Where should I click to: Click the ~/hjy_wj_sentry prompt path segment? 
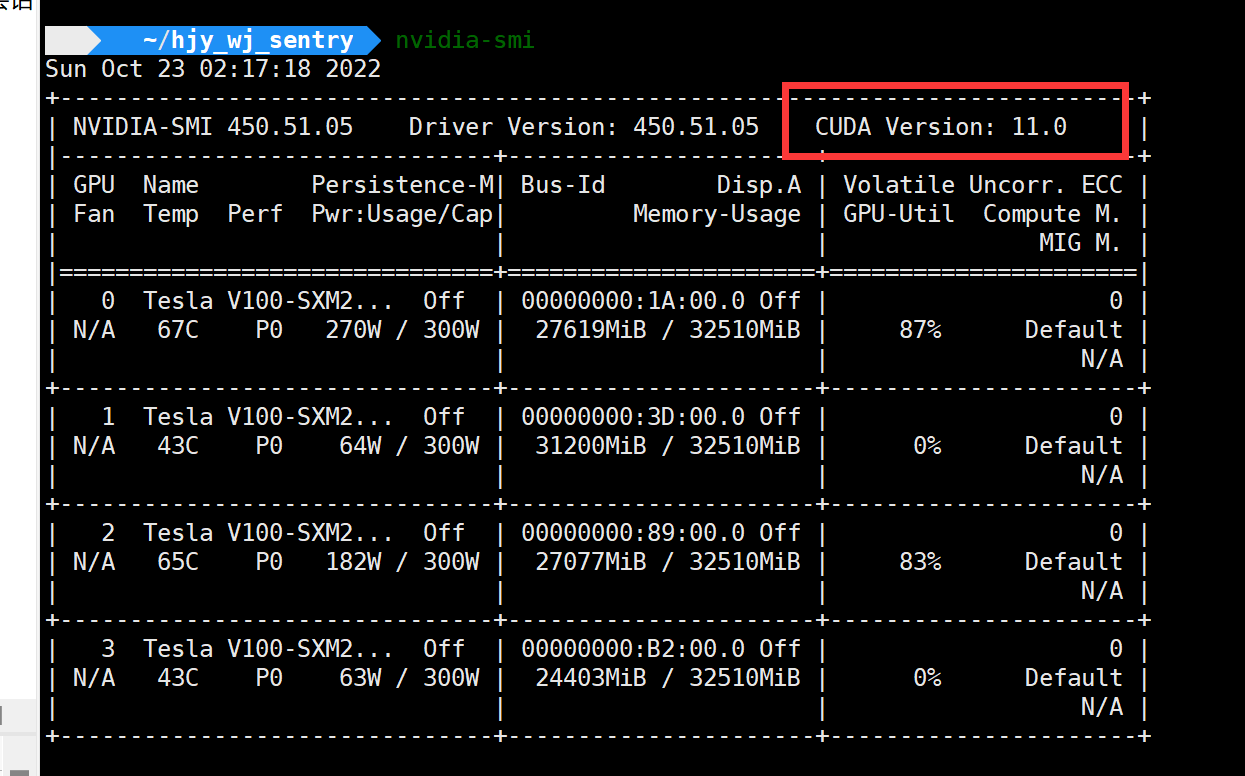(x=247, y=40)
